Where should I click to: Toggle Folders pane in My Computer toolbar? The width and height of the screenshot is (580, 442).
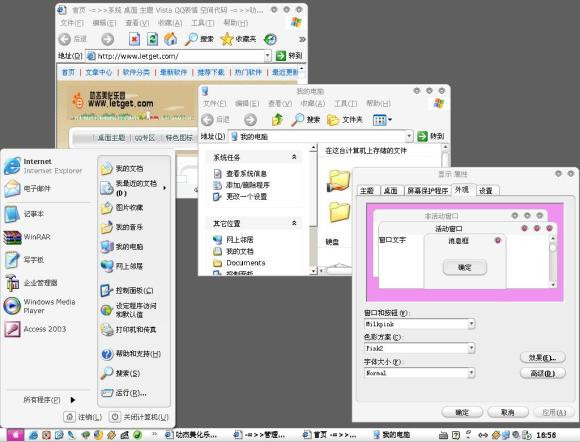click(345, 119)
